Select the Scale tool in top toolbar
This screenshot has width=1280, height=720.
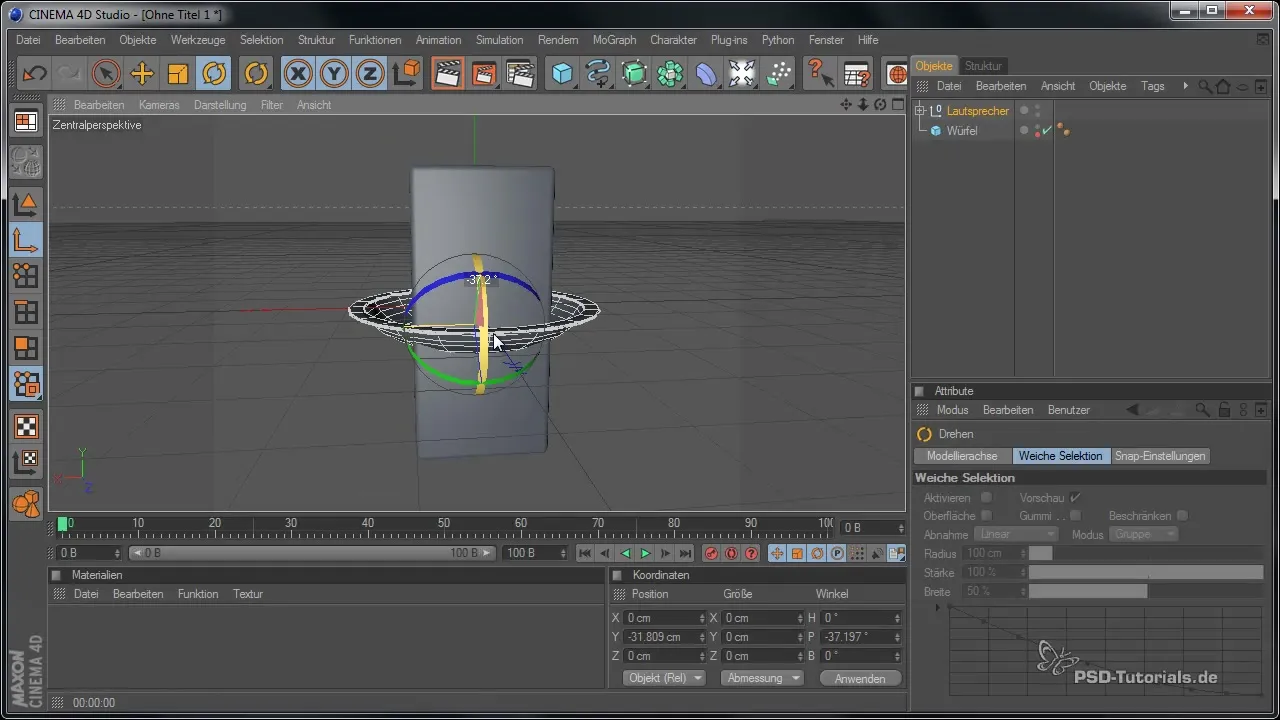[x=178, y=73]
